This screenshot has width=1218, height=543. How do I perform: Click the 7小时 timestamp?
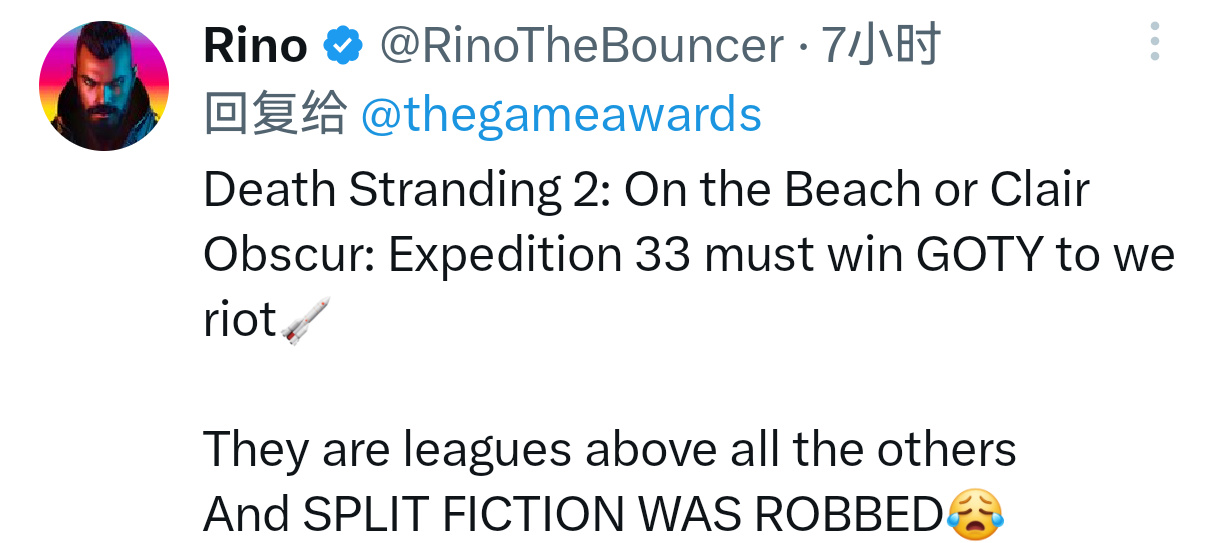coord(881,45)
